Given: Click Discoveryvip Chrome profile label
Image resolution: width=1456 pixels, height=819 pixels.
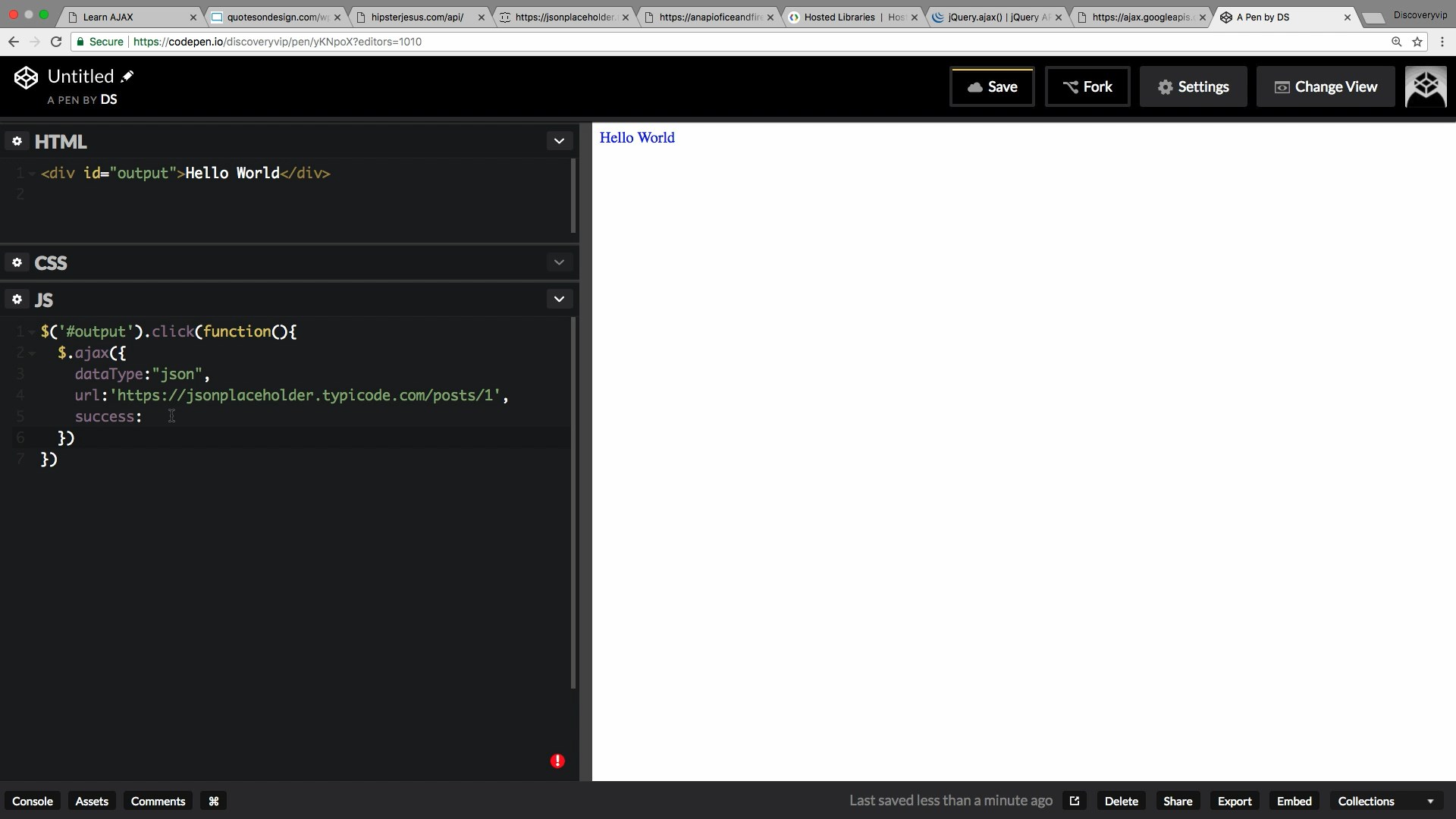Looking at the screenshot, I should pyautogui.click(x=1420, y=15).
